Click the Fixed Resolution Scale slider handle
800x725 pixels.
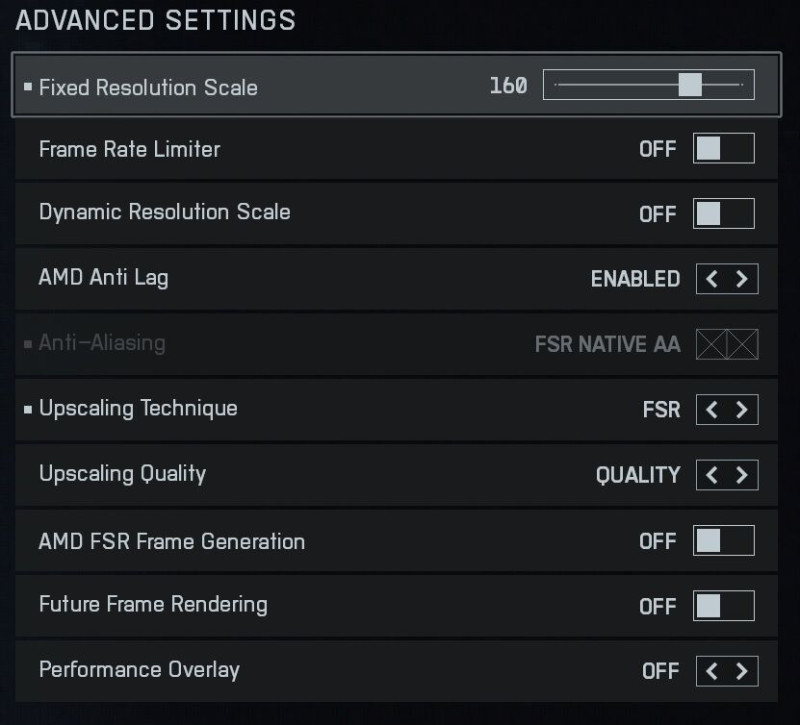[x=690, y=85]
